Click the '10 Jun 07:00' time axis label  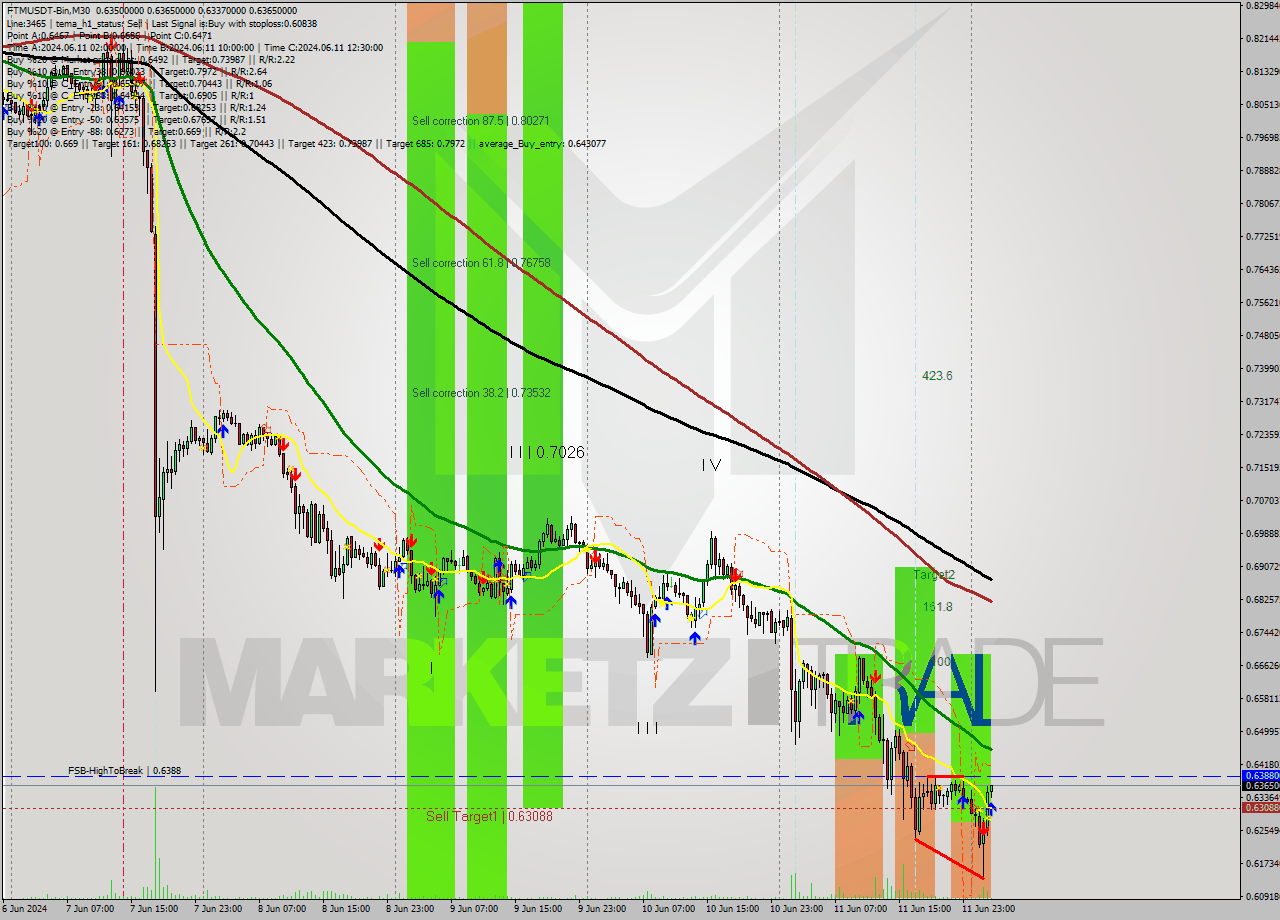click(x=668, y=909)
